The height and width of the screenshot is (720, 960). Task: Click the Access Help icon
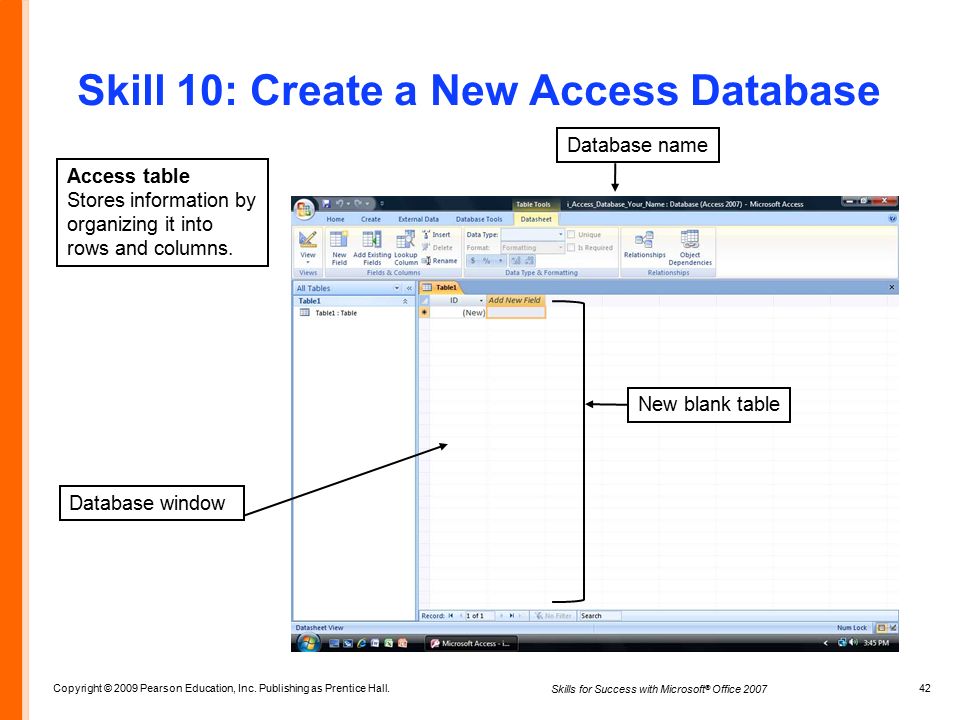[x=893, y=219]
